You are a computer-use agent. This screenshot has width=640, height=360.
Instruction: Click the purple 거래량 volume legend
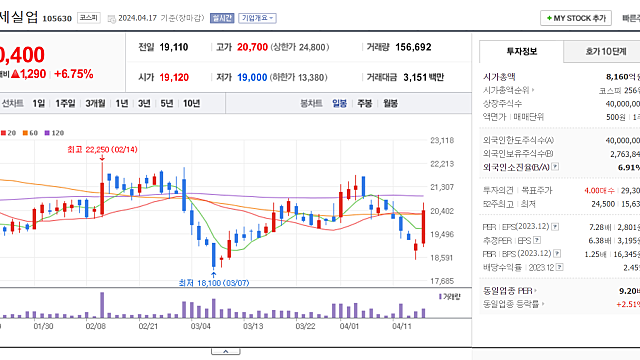tap(449, 296)
